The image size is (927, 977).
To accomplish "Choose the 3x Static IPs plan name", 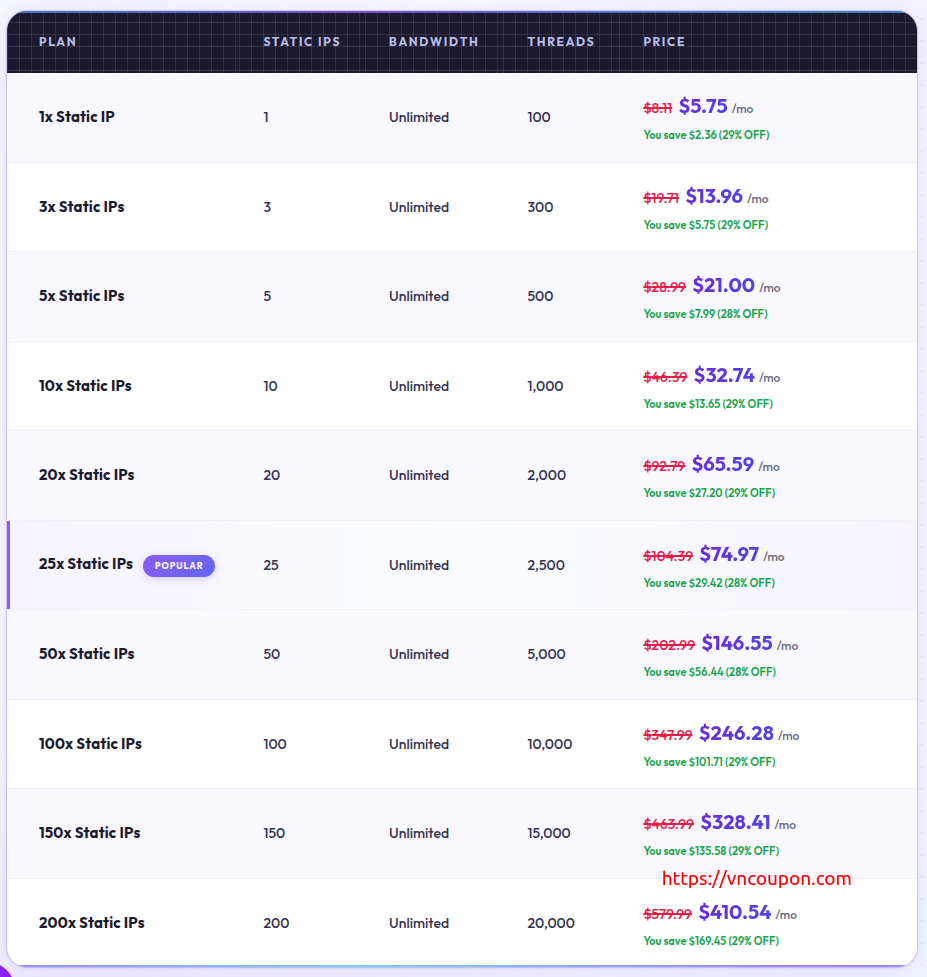I will [82, 207].
